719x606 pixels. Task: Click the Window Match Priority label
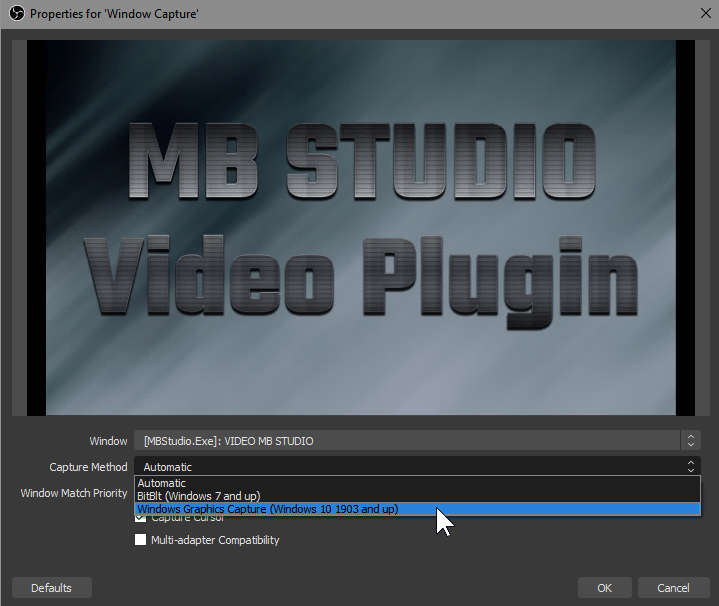[x=74, y=493]
